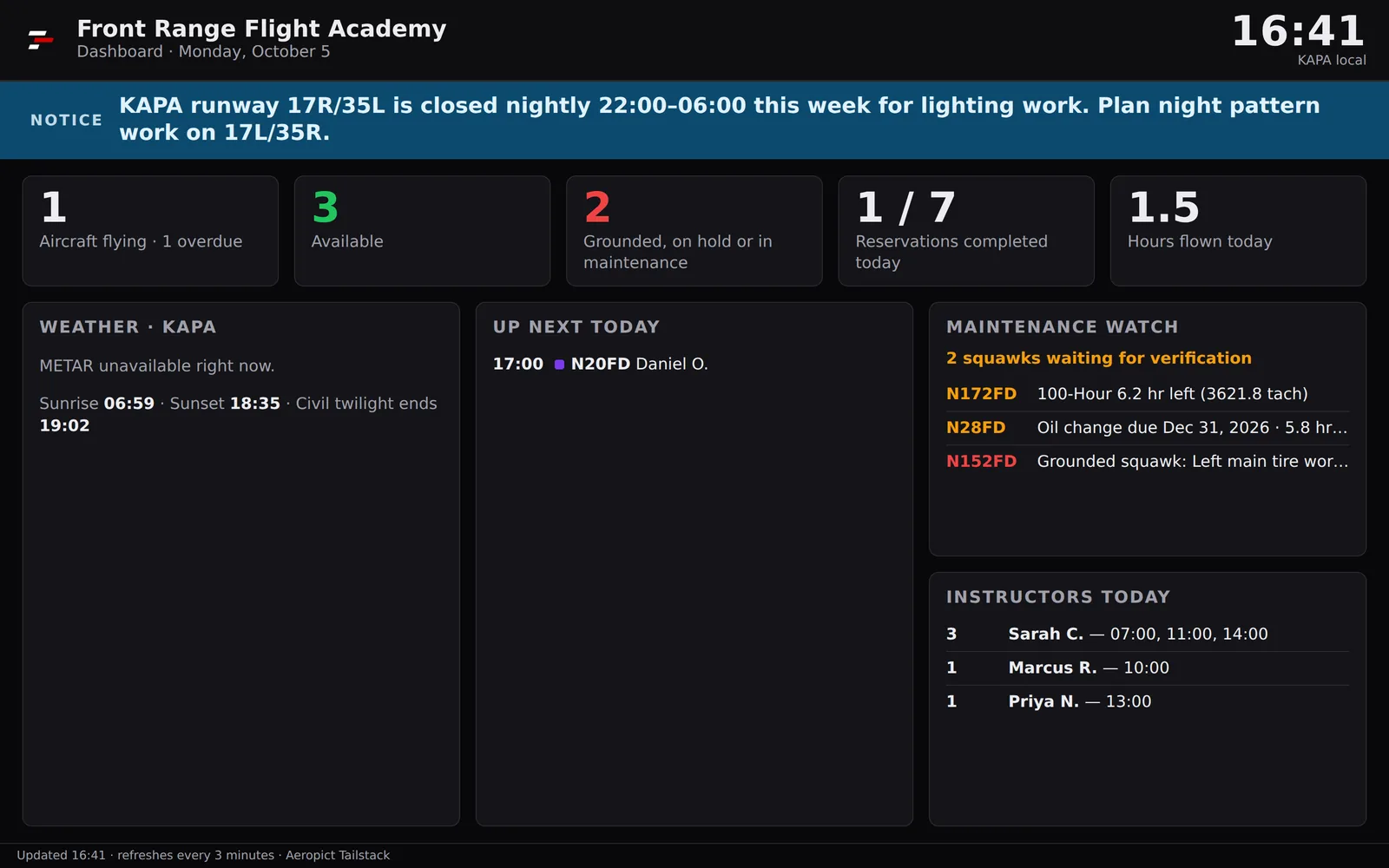Click the KAPA local label under the clock
Viewport: 1389px width, 868px height.
click(1332, 61)
